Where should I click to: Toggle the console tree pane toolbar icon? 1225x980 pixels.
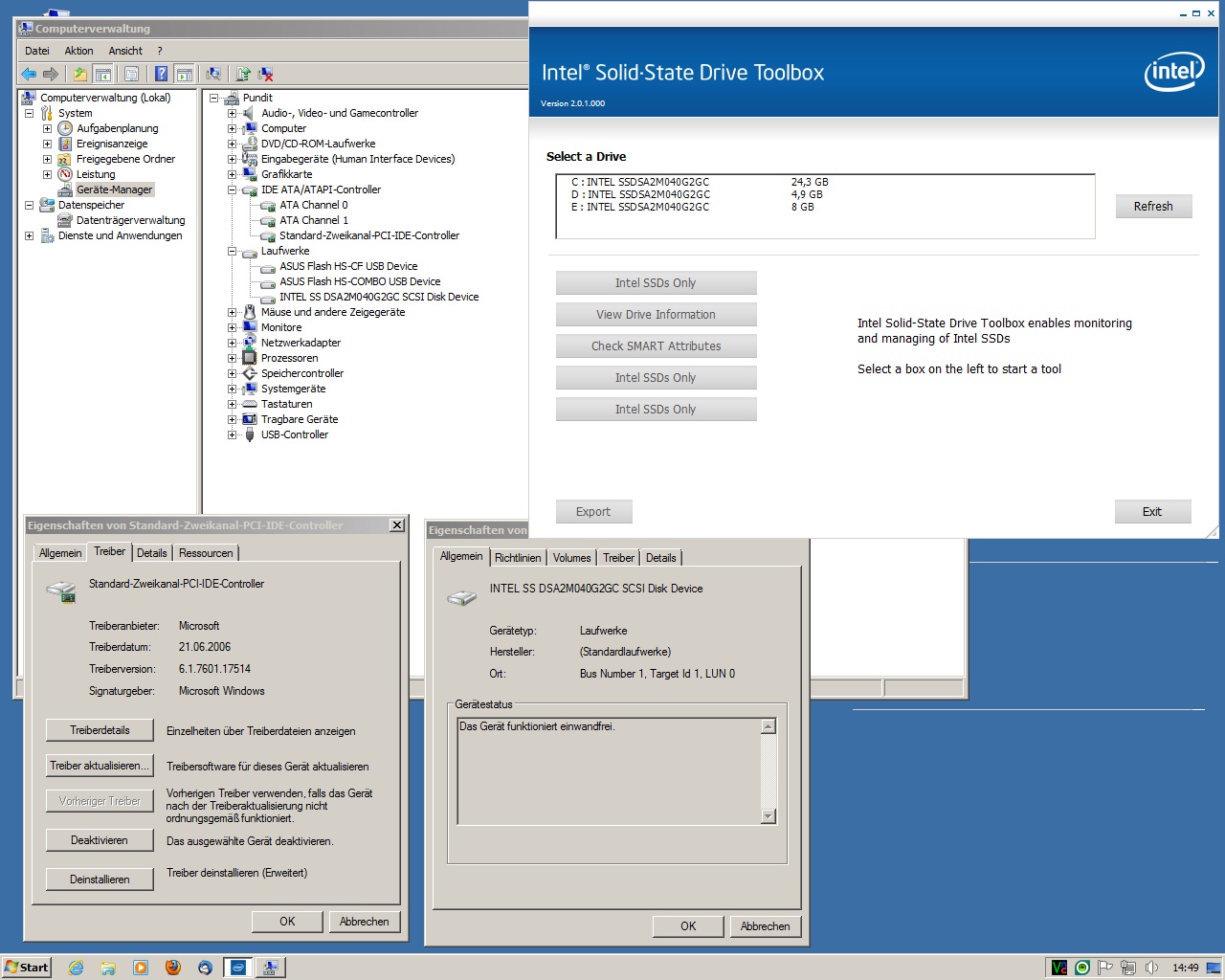pos(103,74)
